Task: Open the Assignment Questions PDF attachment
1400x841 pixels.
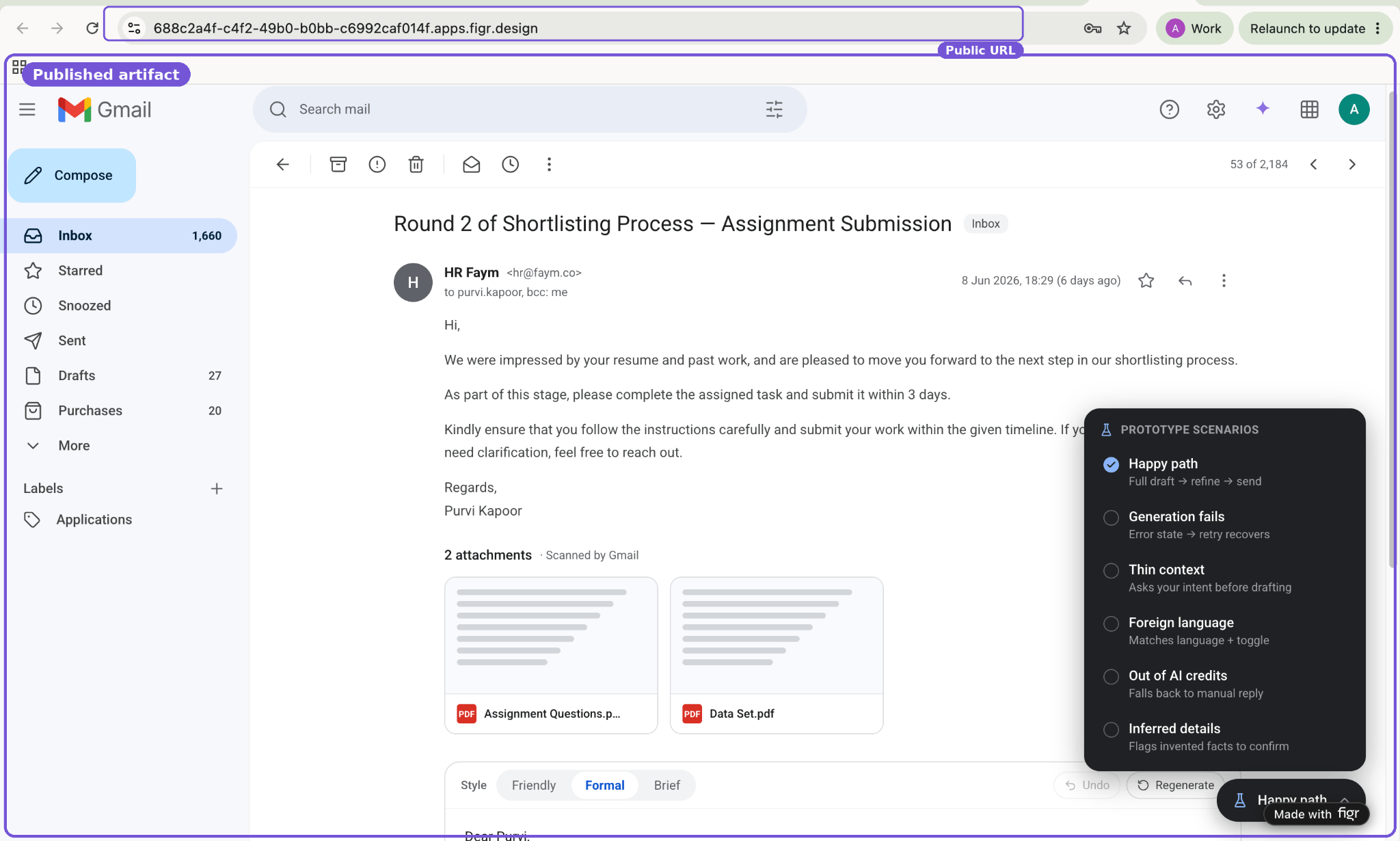Action: click(x=551, y=655)
